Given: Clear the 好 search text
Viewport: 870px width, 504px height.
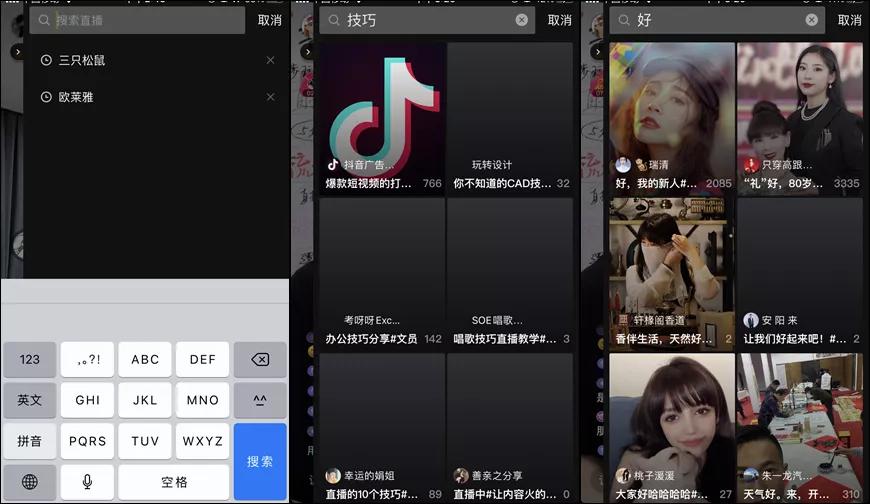Looking at the screenshot, I should pos(811,20).
